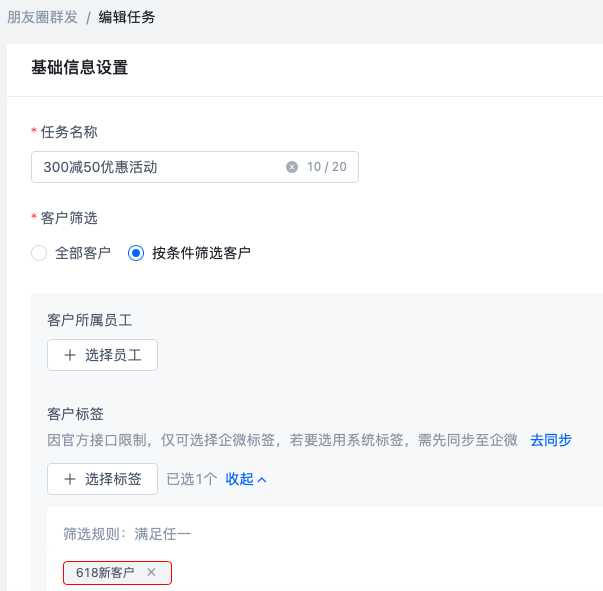The image size is (603, 591).
Task: Focus the 任务名称 input field
Action: pos(160,167)
